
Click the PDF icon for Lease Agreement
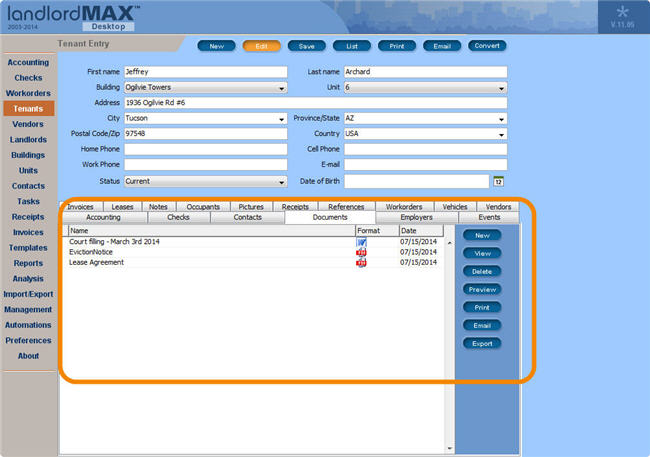click(x=361, y=262)
